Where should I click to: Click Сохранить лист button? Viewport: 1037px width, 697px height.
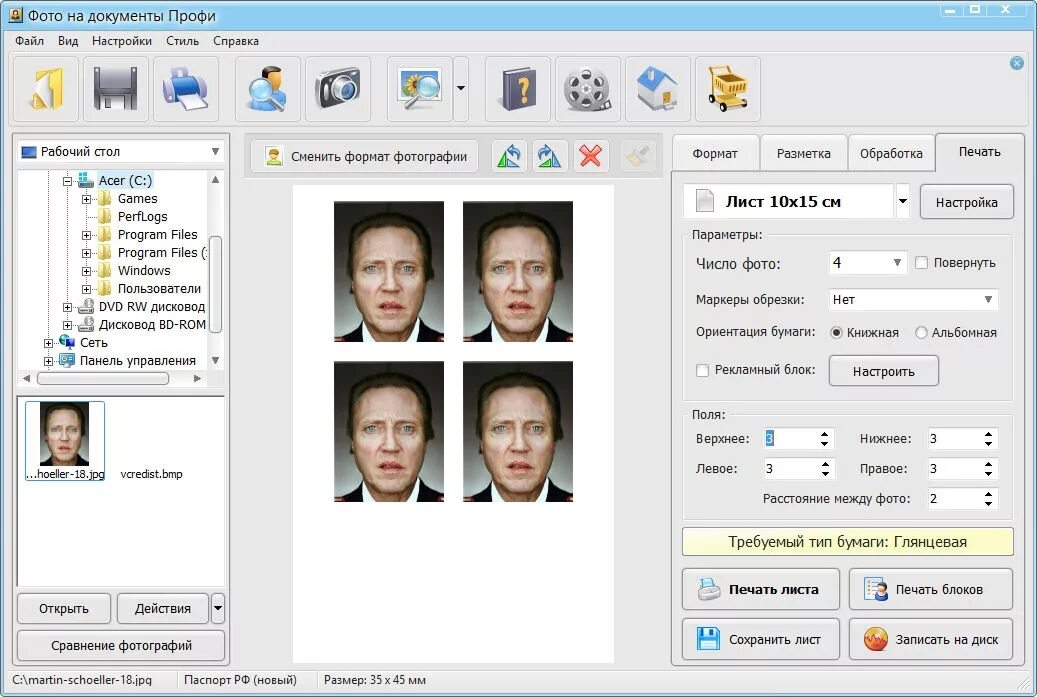pos(761,639)
